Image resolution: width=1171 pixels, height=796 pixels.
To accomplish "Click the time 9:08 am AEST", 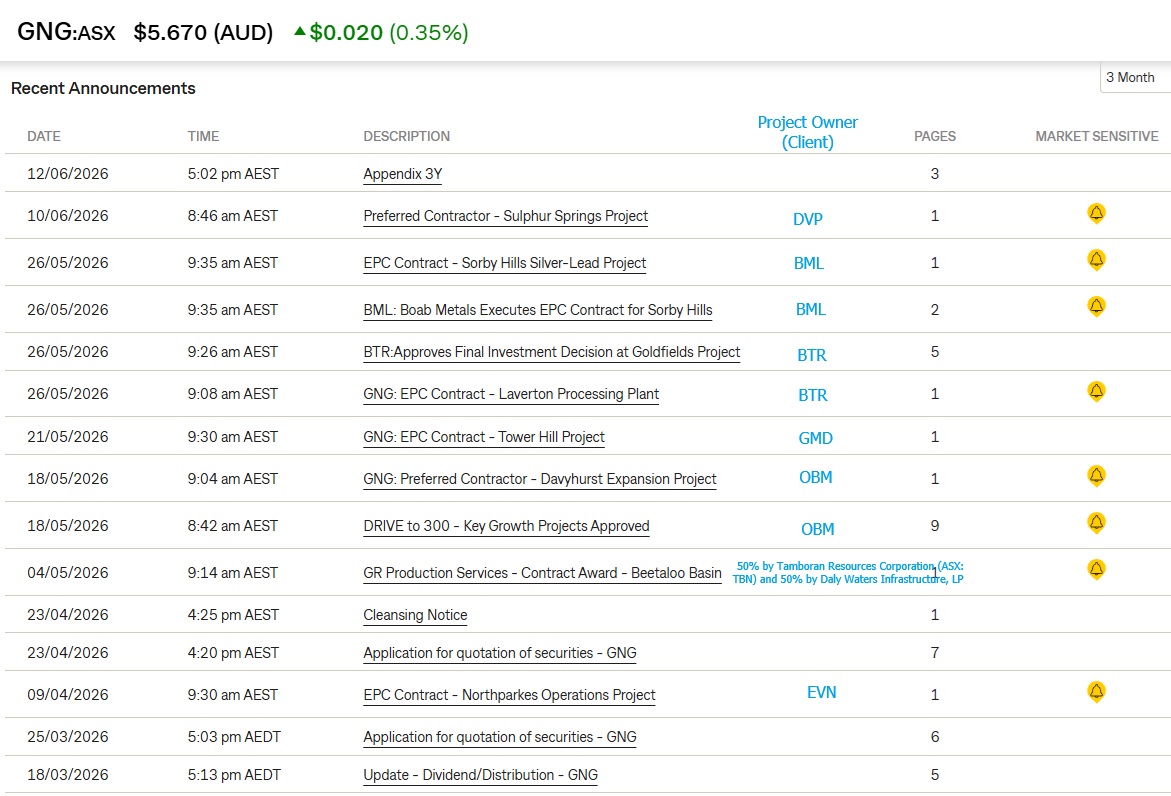I will pos(233,394).
